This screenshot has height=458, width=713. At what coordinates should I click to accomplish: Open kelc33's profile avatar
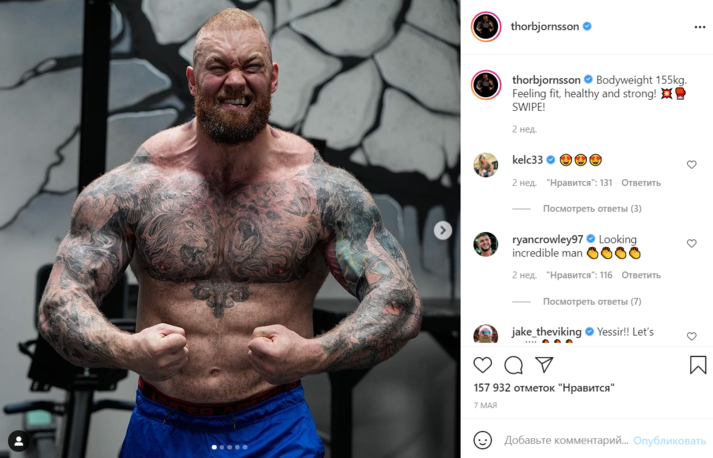coord(485,165)
